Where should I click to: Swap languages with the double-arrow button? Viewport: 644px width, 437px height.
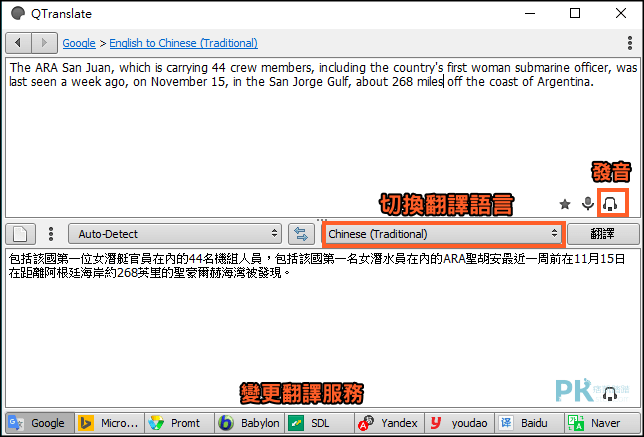click(301, 234)
